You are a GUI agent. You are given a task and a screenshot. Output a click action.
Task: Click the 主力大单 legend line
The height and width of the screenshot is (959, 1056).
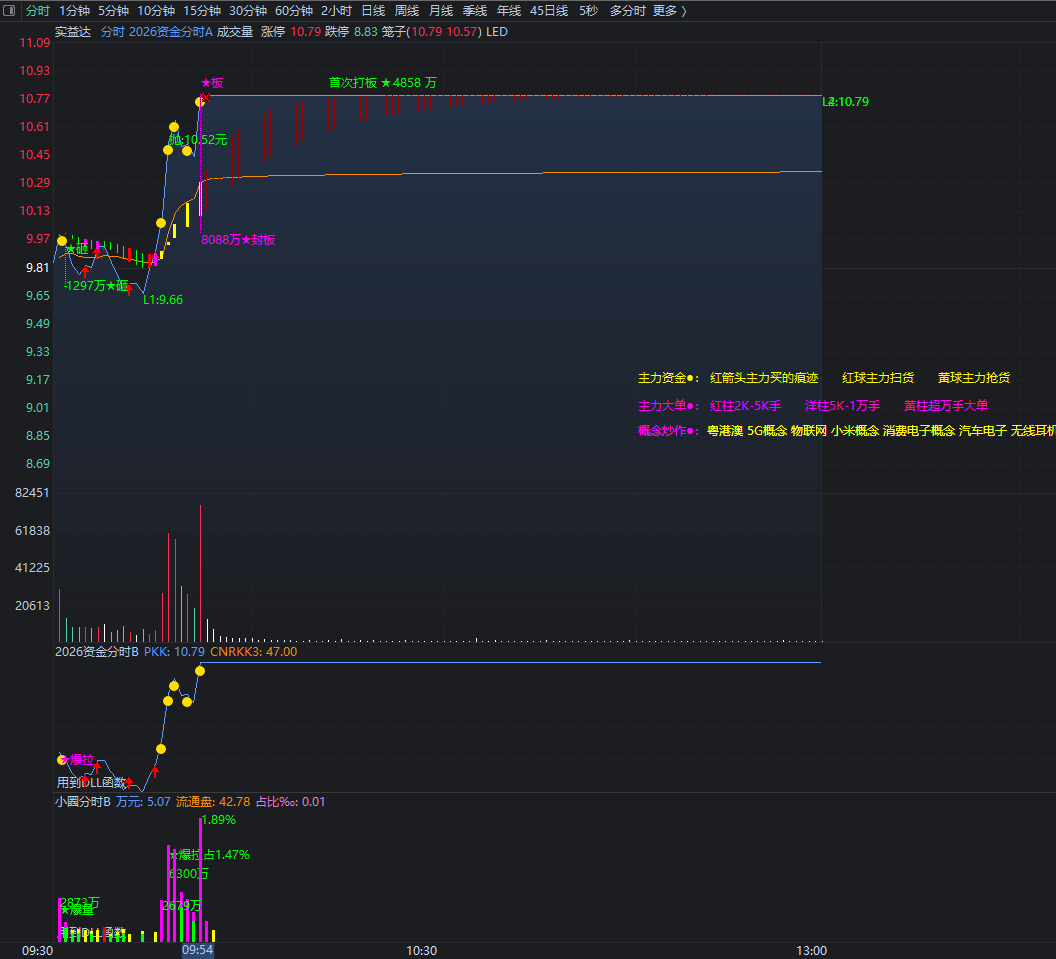point(813,405)
